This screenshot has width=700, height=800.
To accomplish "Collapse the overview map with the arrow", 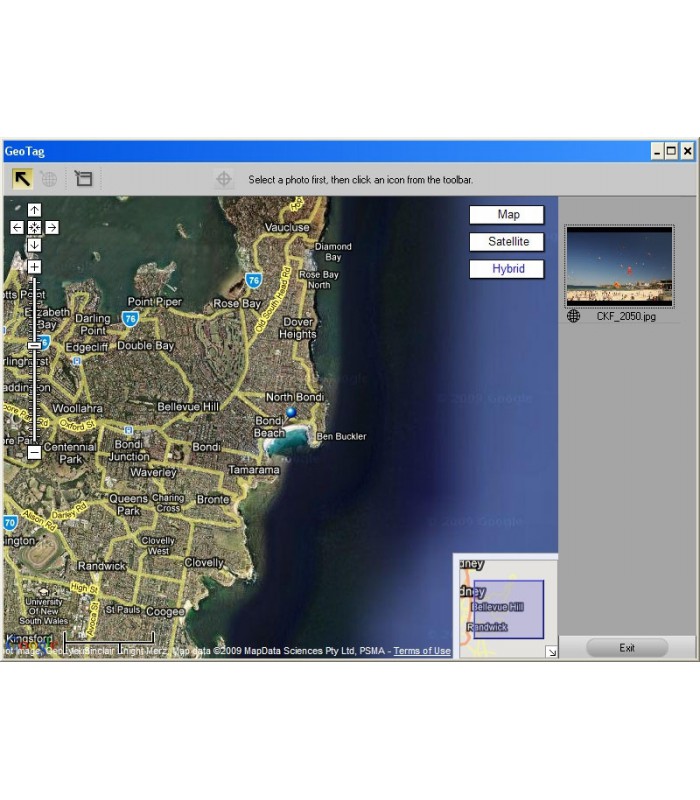I will (552, 652).
